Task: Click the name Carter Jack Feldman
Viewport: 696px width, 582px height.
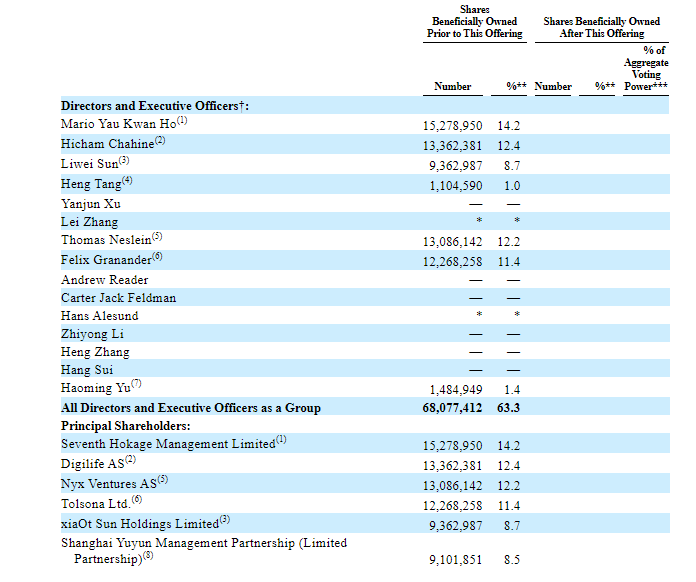Action: click(118, 298)
